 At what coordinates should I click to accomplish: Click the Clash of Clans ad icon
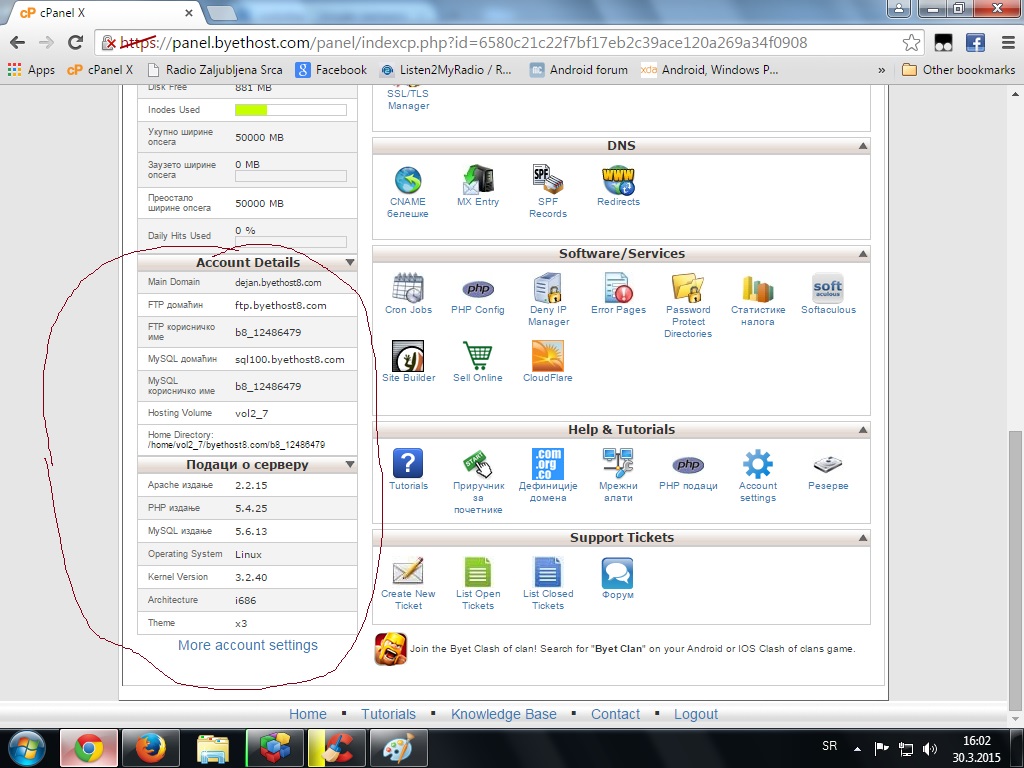coord(391,649)
